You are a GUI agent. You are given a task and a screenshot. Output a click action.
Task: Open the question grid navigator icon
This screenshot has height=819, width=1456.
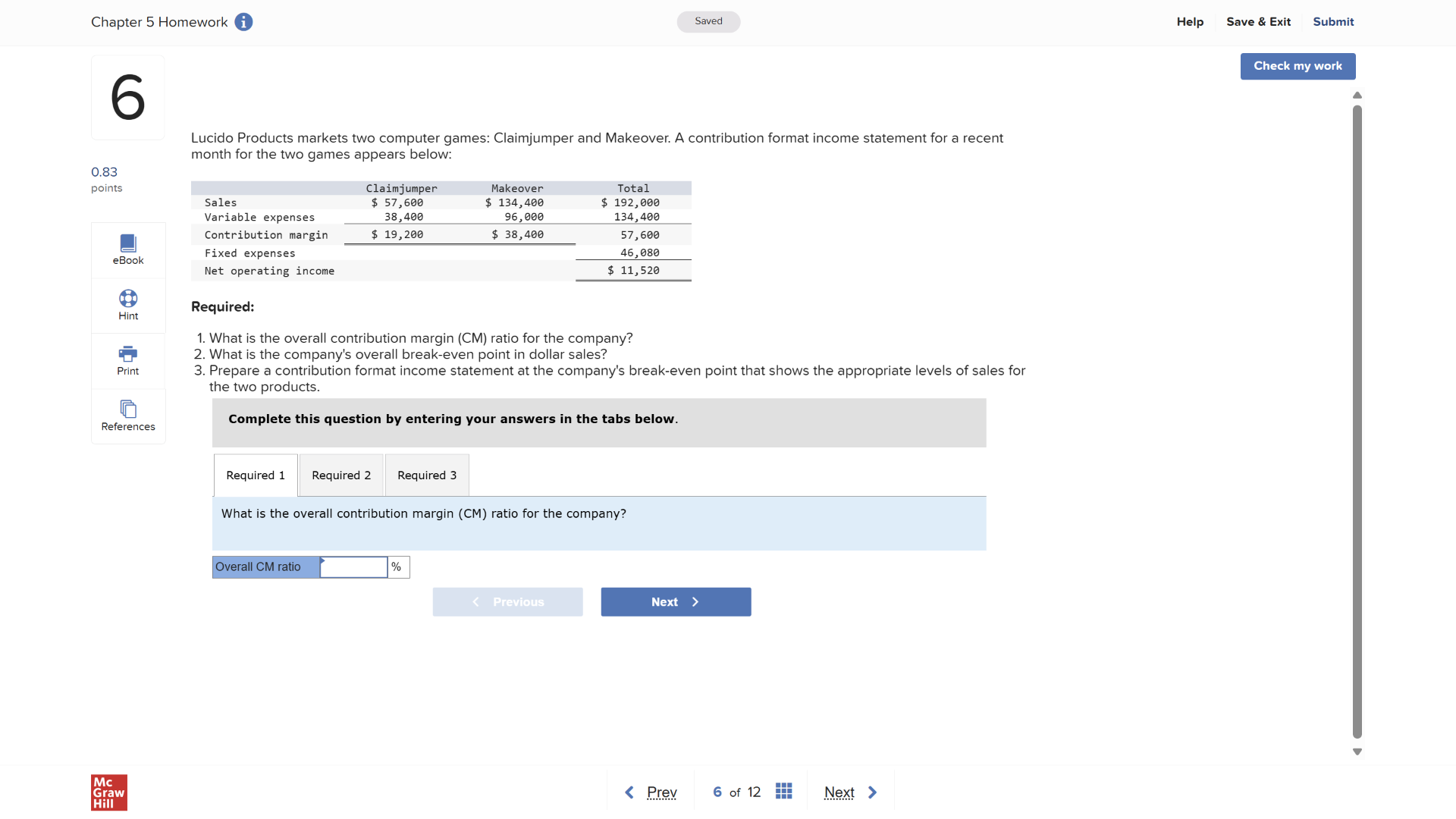point(784,791)
